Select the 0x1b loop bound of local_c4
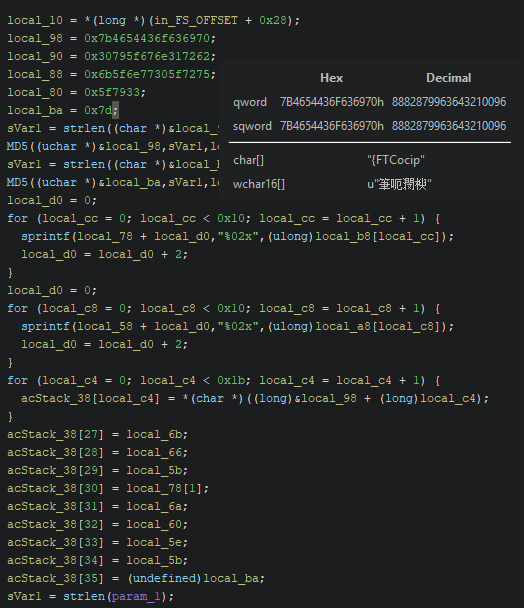 [231, 380]
